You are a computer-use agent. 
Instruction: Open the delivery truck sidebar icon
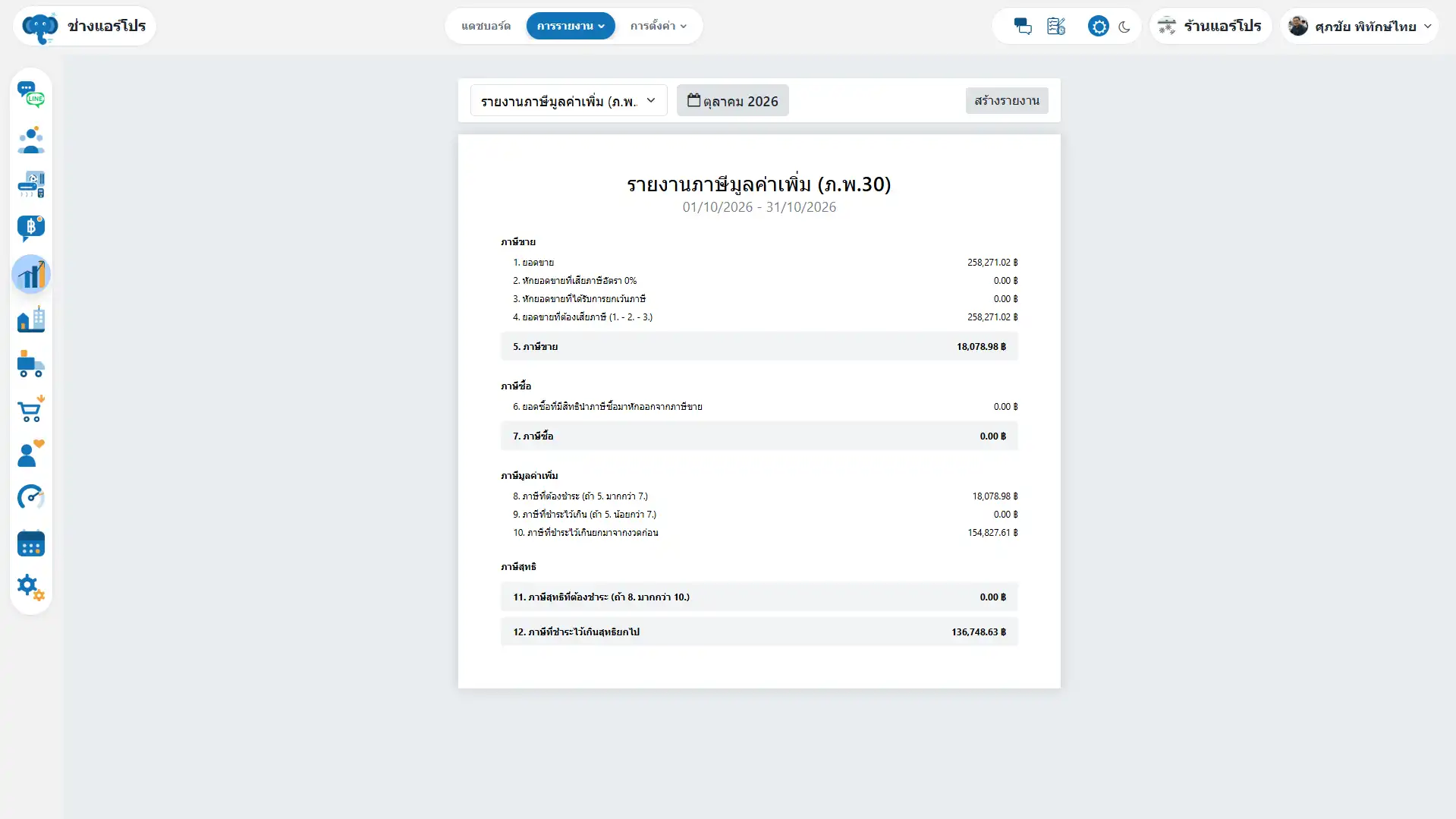point(31,364)
